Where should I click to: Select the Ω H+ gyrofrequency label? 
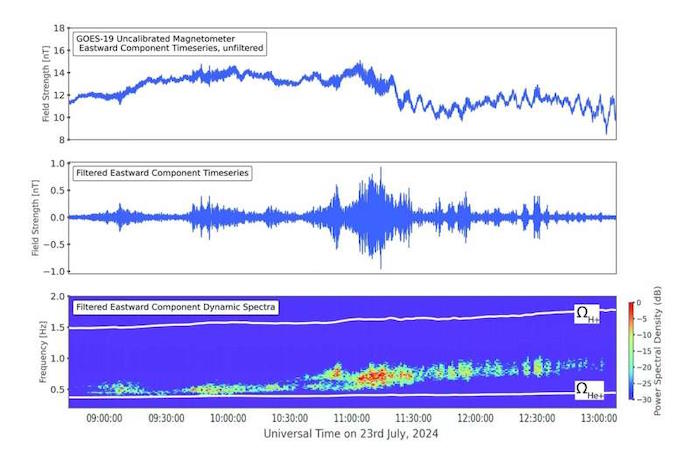tap(587, 314)
